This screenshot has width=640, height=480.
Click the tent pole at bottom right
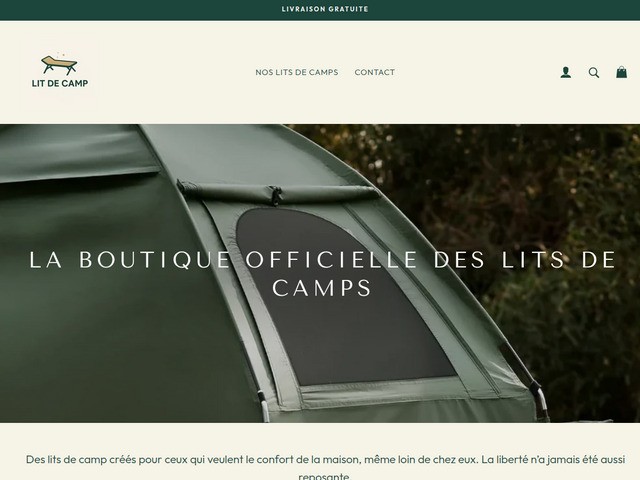coord(540,400)
